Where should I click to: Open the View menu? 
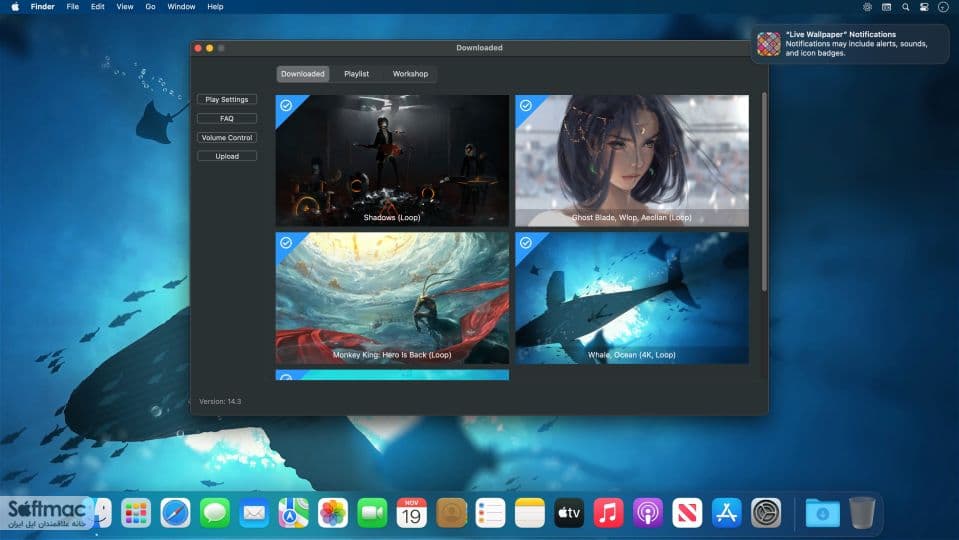[125, 7]
